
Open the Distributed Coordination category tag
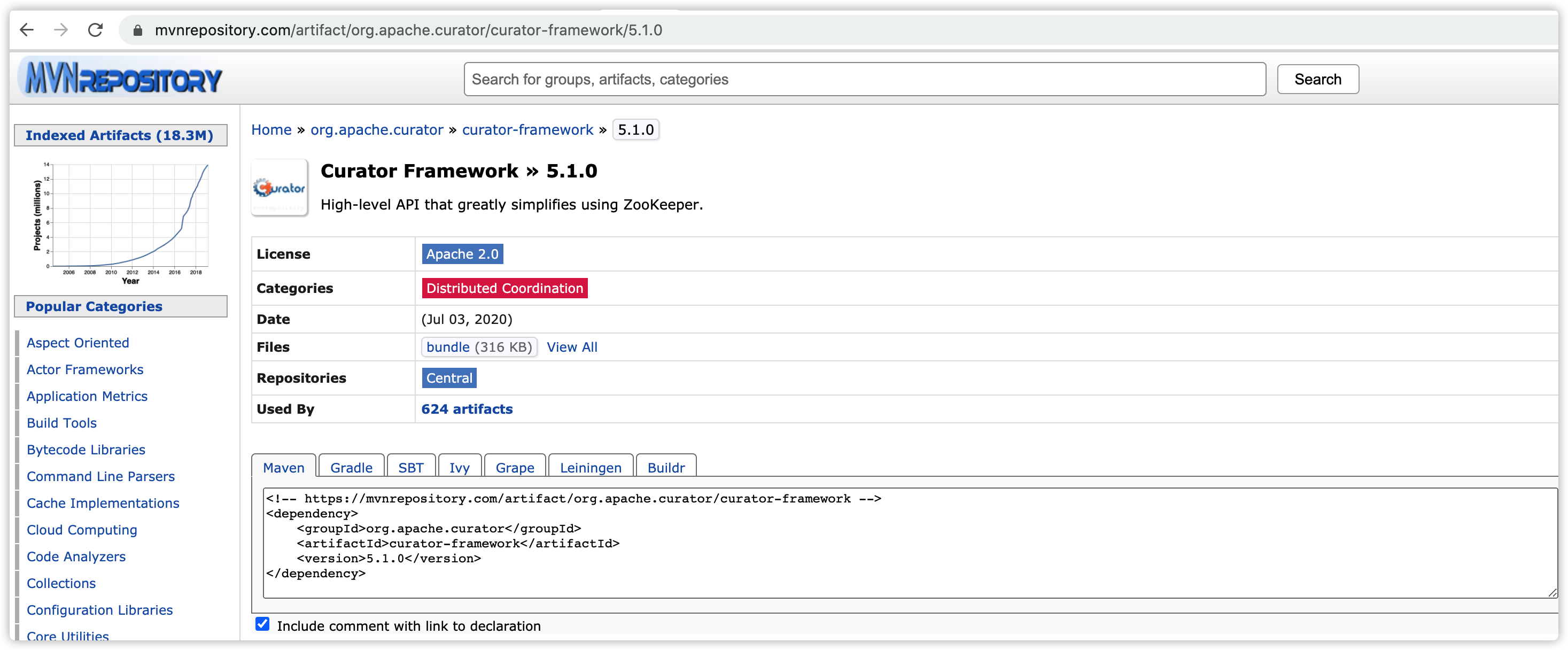[504, 288]
